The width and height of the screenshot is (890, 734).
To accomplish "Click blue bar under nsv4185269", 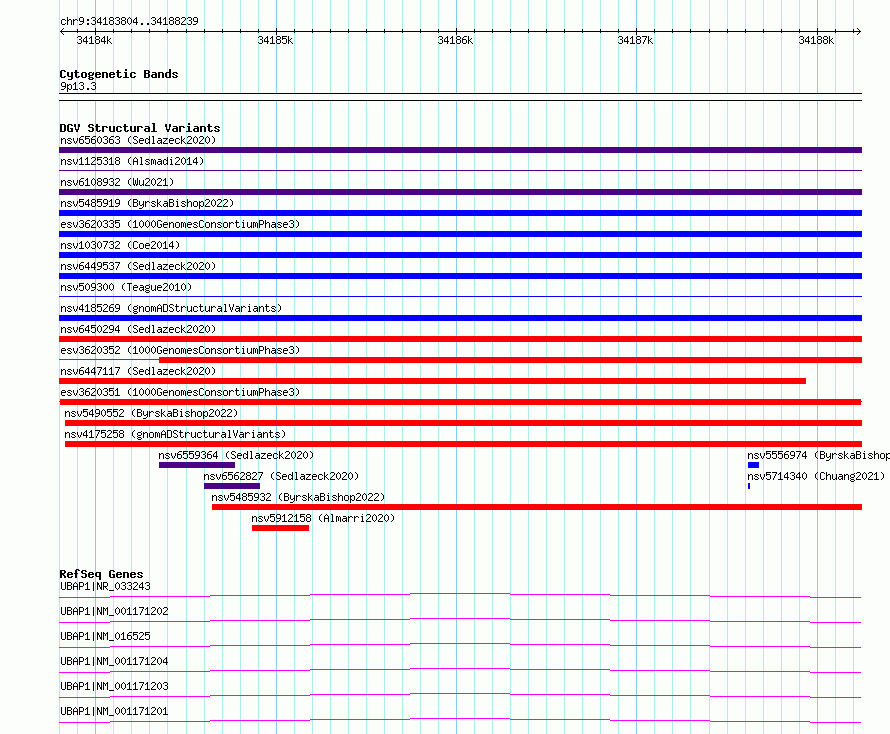I will coord(460,318).
